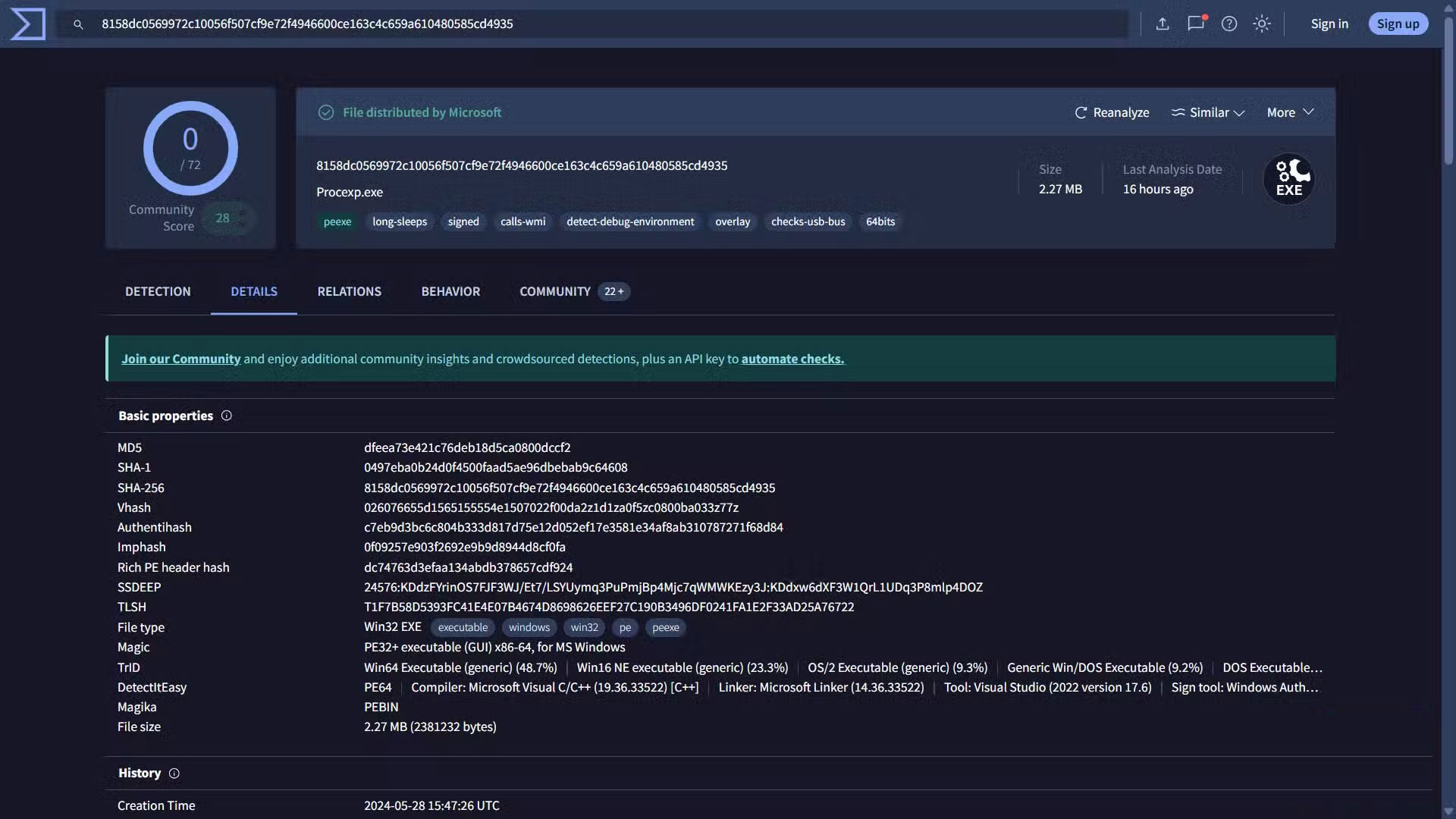
Task: Click the hash search input field
Action: pos(607,24)
